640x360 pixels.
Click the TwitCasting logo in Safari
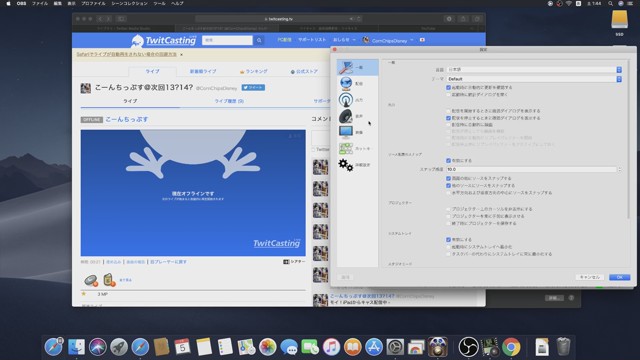(x=164, y=40)
